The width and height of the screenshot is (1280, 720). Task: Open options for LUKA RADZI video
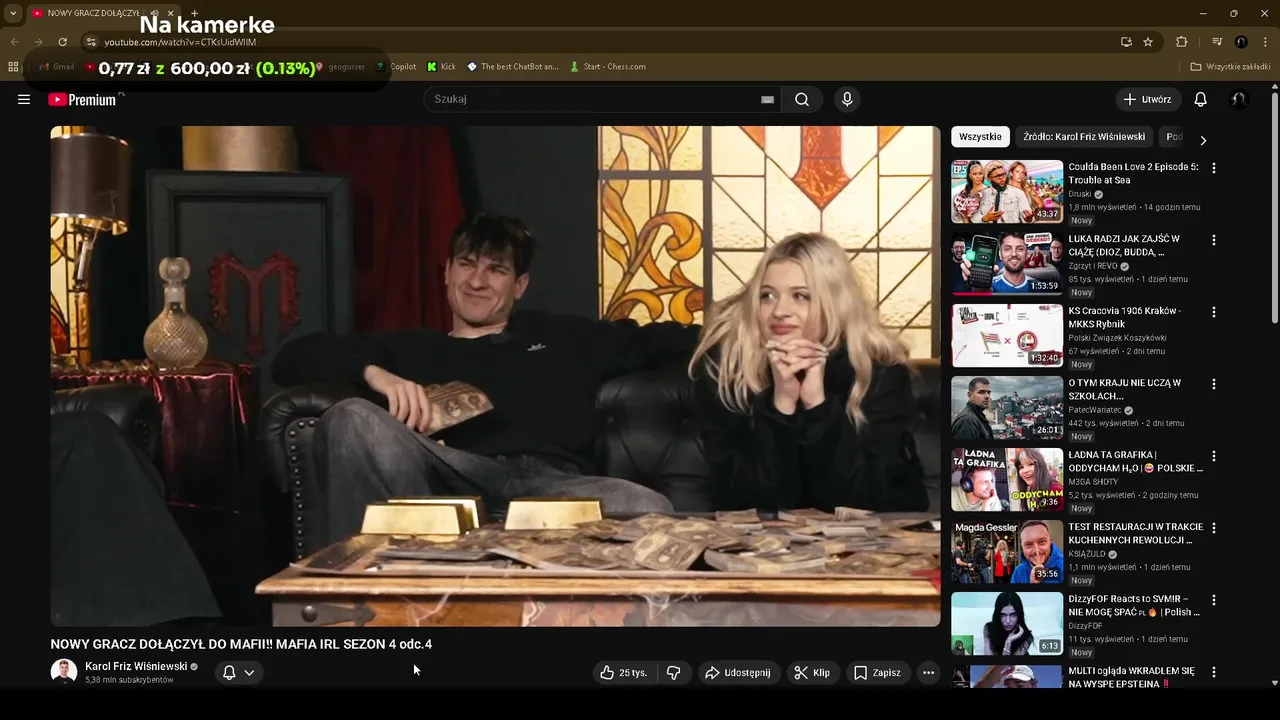coord(1214,240)
